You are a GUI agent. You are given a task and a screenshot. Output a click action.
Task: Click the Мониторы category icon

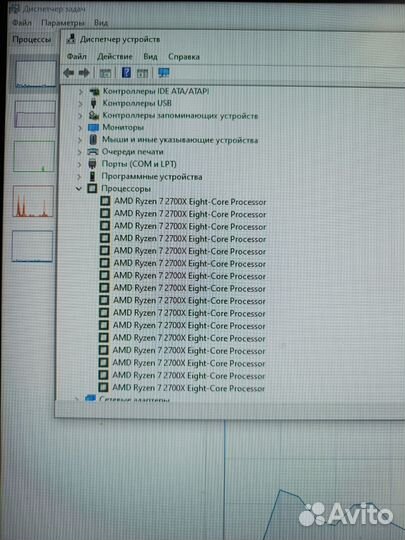click(x=93, y=127)
